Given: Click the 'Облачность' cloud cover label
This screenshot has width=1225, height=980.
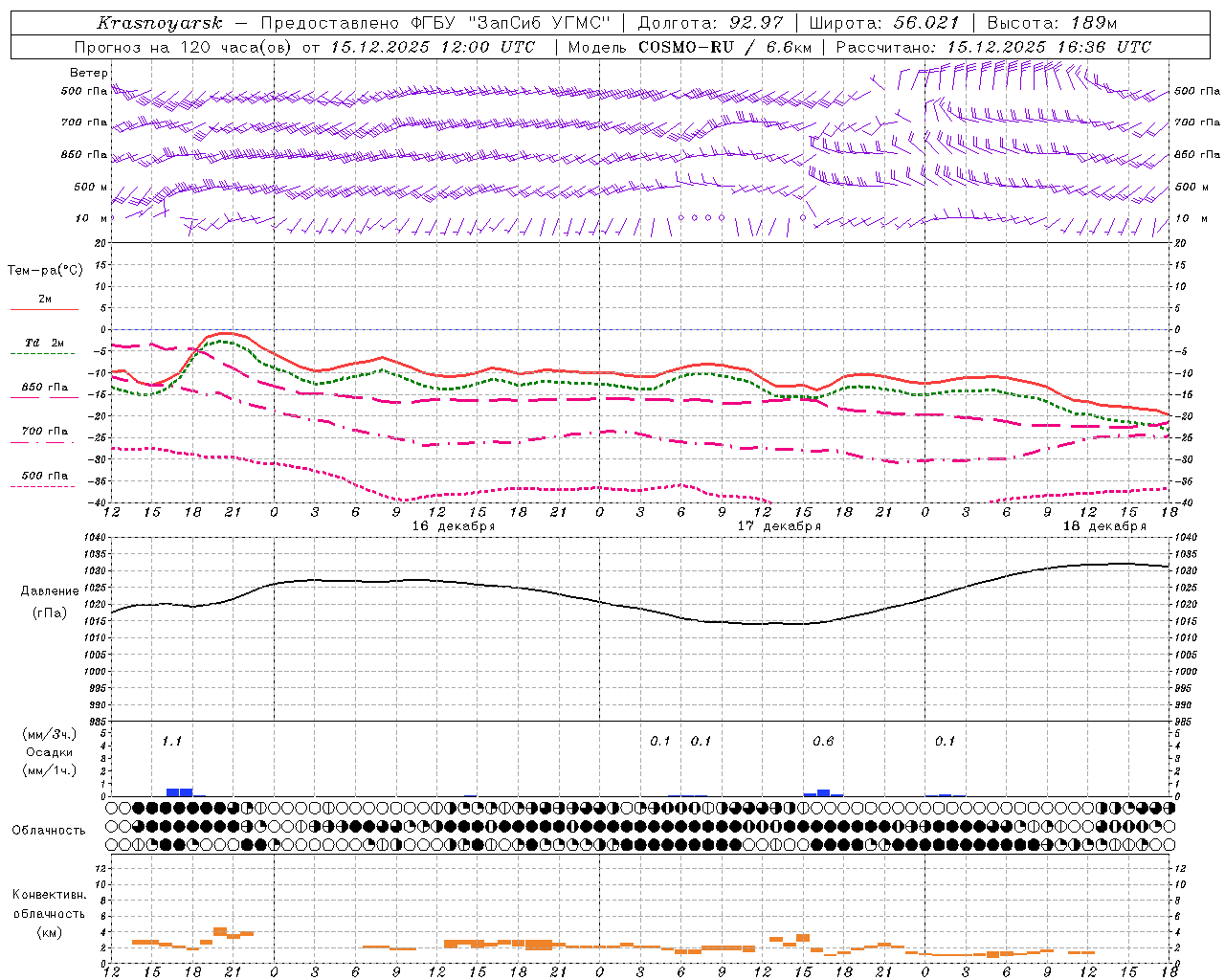Looking at the screenshot, I should tap(49, 831).
